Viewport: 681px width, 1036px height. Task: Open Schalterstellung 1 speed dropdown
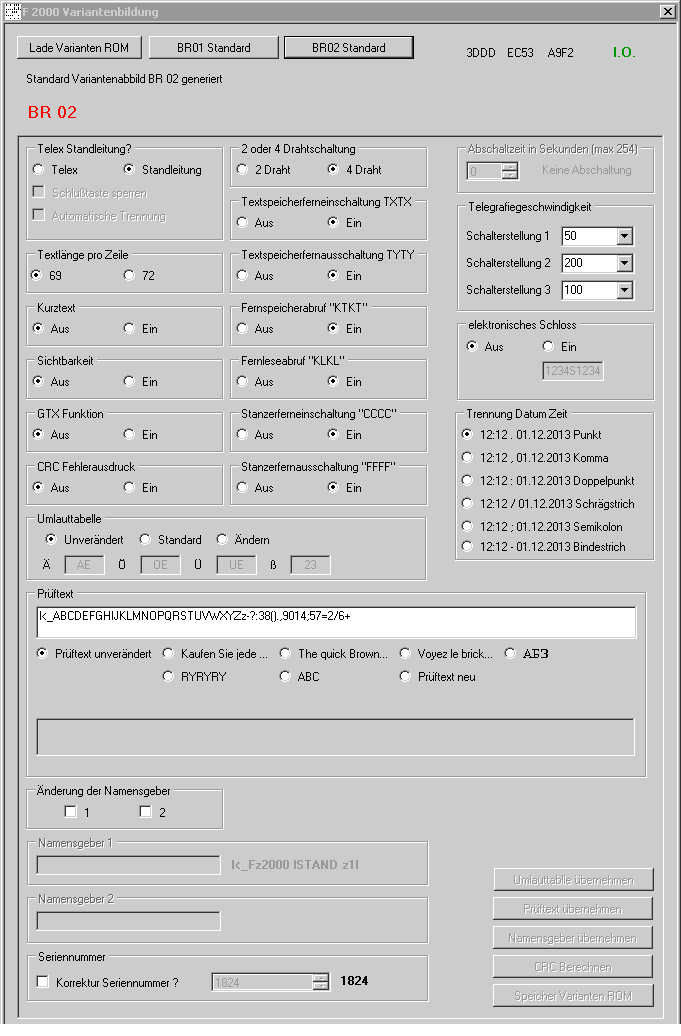[625, 236]
